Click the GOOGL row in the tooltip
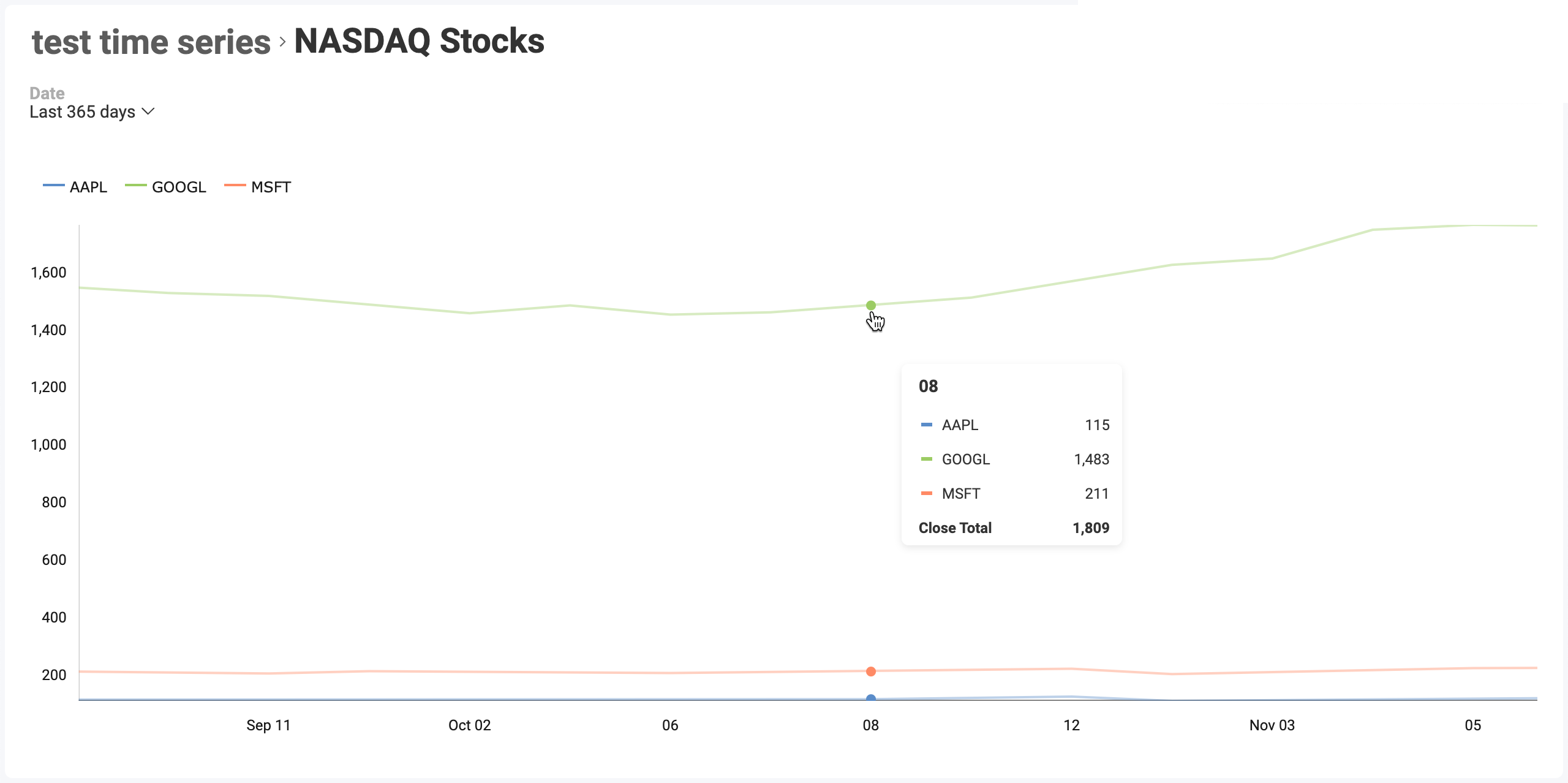The image size is (1568, 783). pyautogui.click(x=1014, y=459)
